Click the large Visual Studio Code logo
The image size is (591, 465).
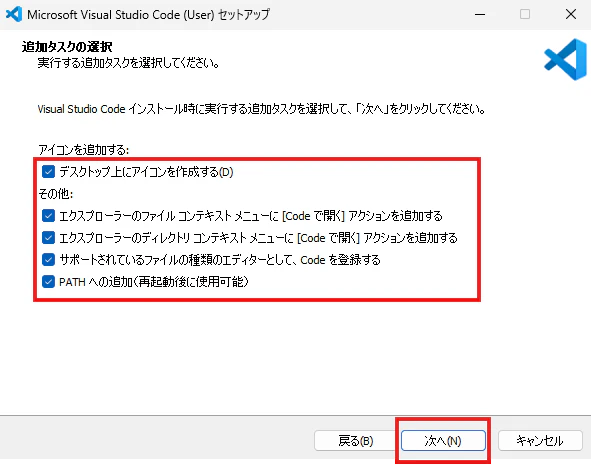point(565,60)
